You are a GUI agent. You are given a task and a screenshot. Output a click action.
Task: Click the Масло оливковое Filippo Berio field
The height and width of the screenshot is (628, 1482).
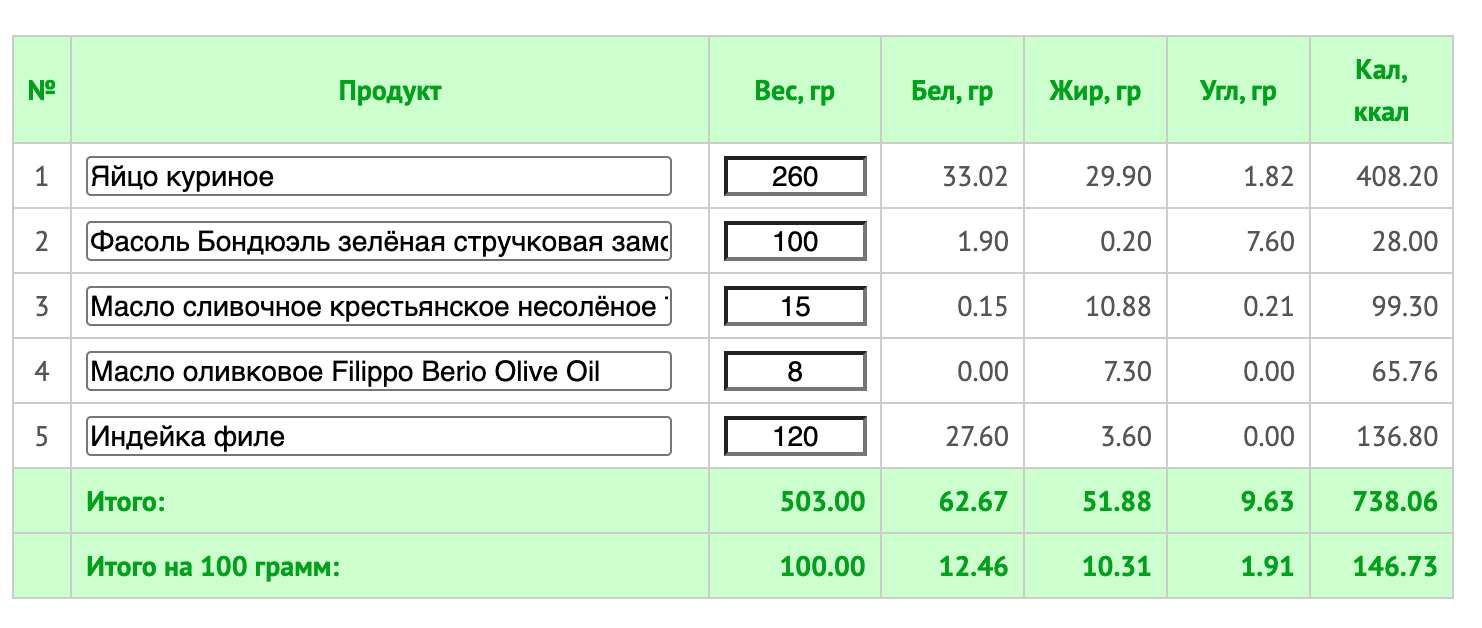click(379, 372)
